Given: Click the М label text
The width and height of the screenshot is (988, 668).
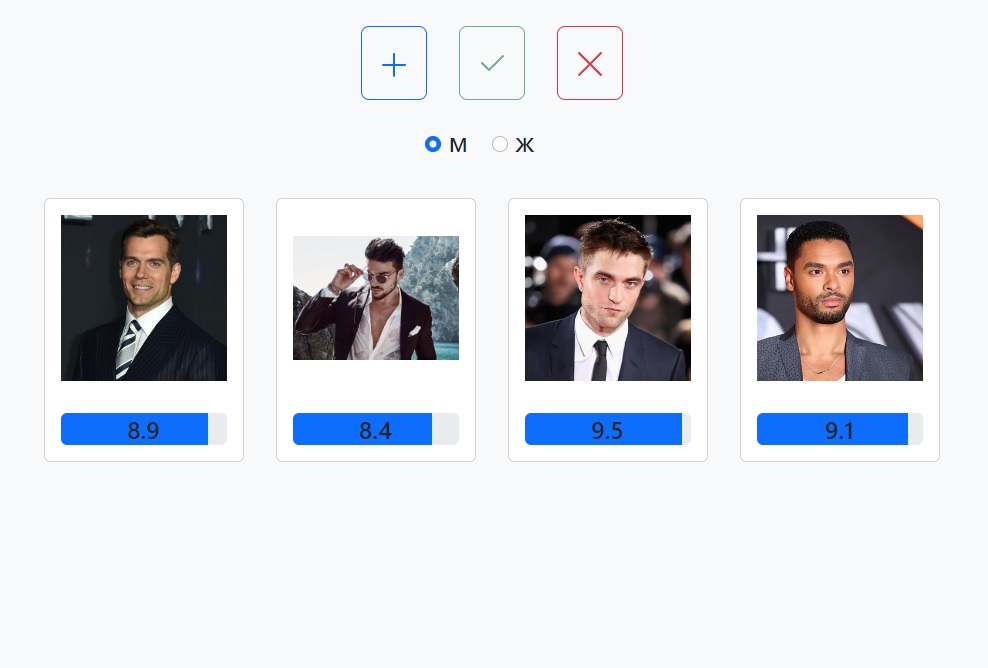Looking at the screenshot, I should pyautogui.click(x=458, y=145).
